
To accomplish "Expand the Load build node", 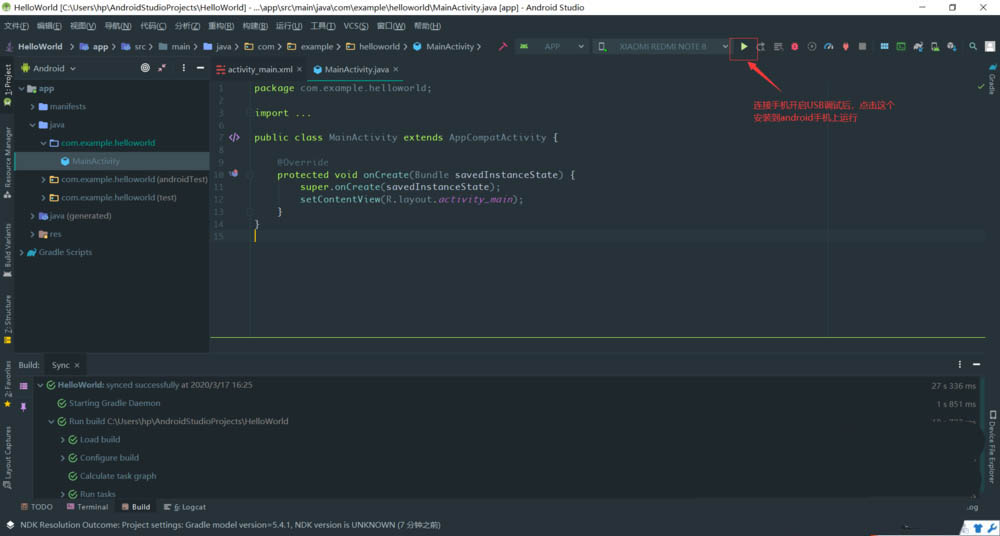I will click(x=62, y=440).
